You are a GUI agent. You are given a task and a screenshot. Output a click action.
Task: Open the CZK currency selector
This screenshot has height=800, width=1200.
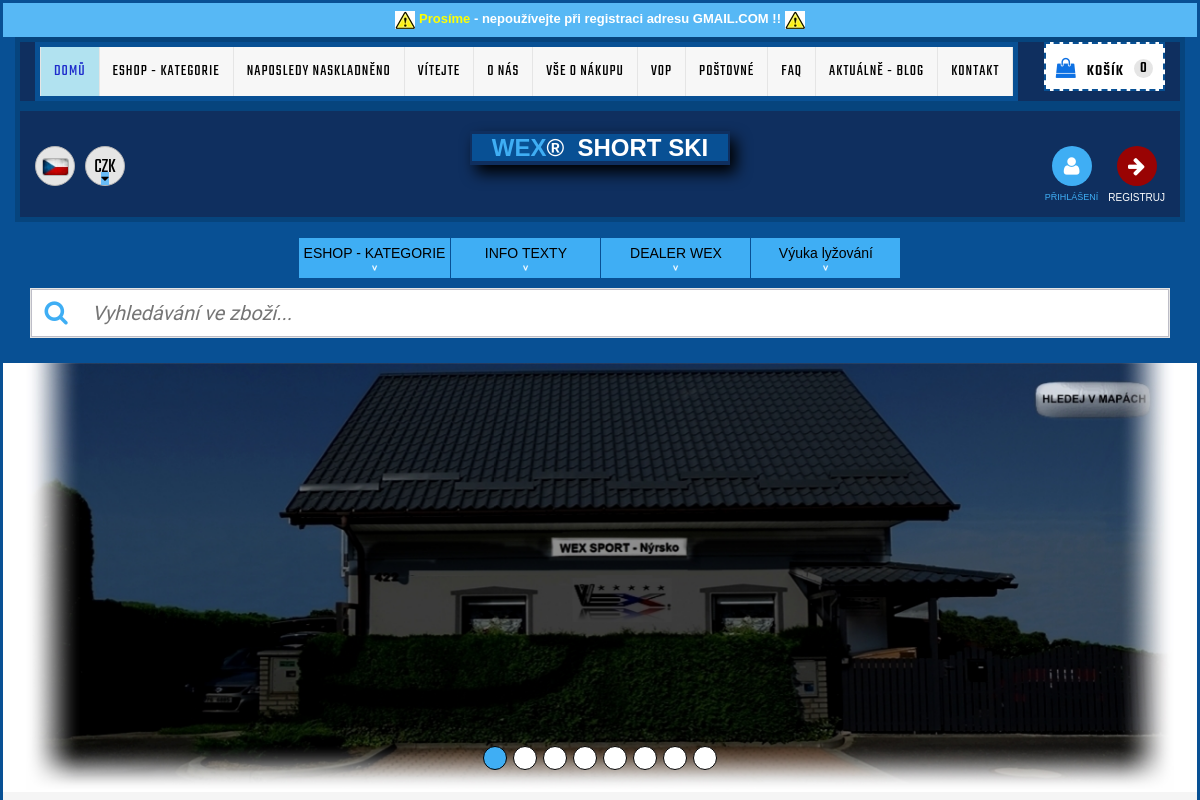click(105, 166)
